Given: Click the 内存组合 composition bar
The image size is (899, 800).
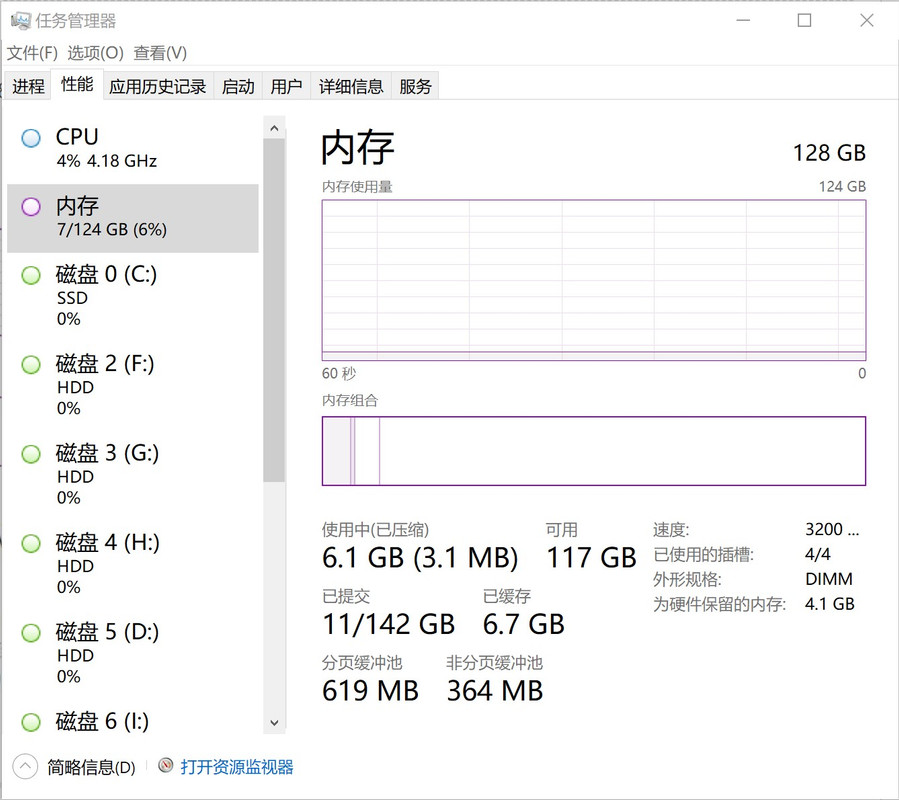Looking at the screenshot, I should coord(593,451).
